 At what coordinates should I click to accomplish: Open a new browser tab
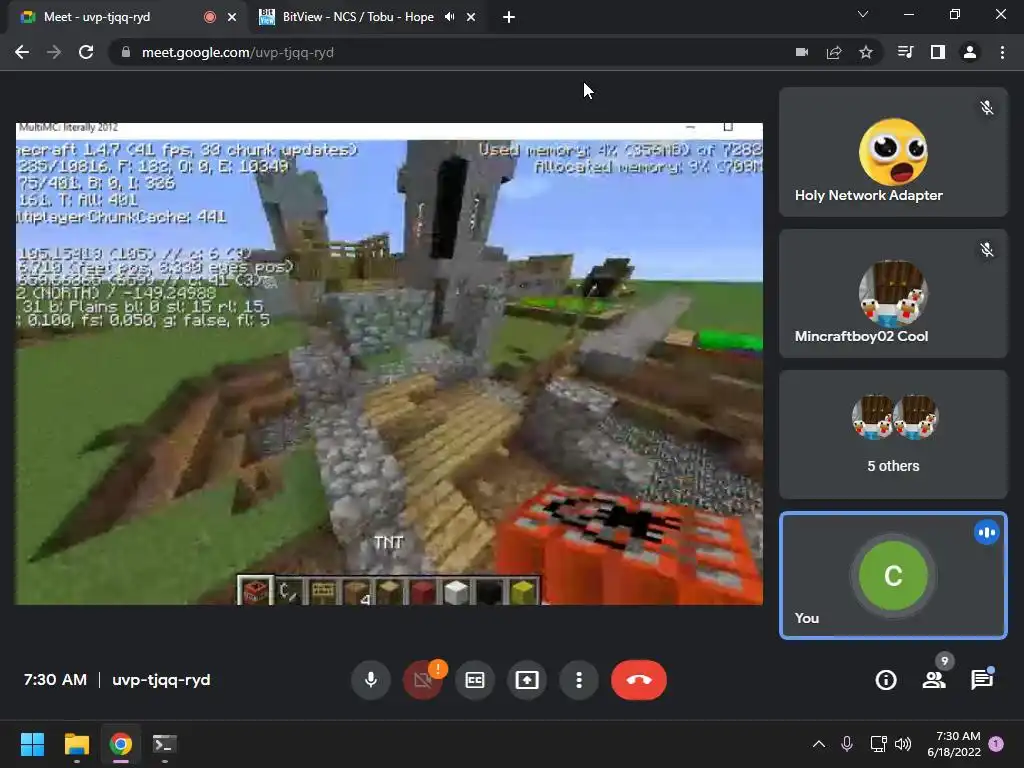point(509,17)
